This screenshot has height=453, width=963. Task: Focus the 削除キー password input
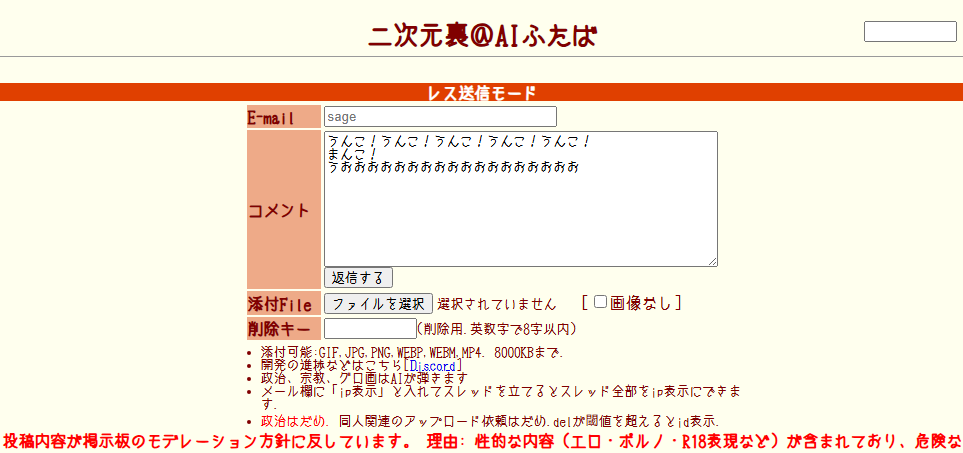tap(370, 328)
